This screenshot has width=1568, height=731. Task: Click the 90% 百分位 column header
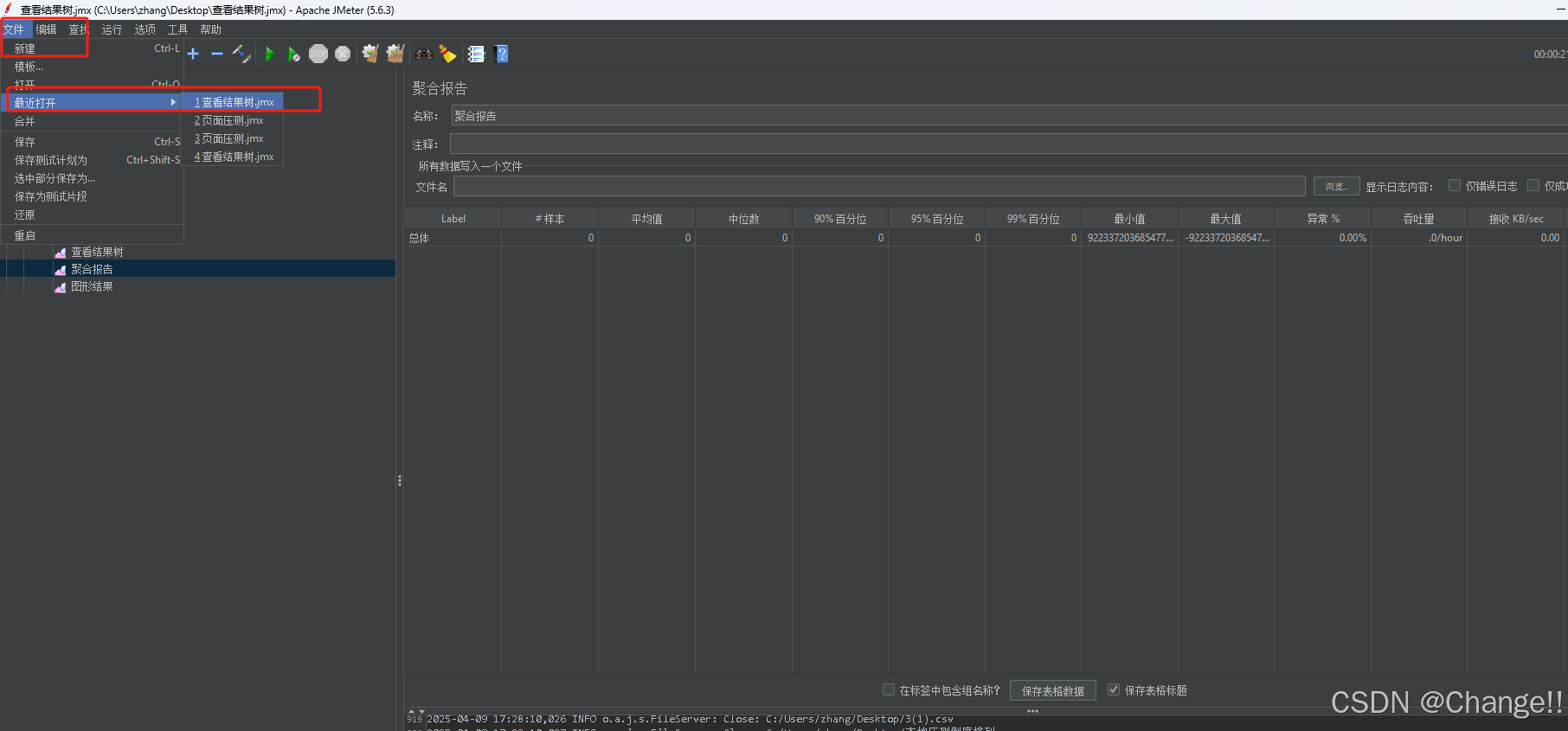click(x=839, y=219)
